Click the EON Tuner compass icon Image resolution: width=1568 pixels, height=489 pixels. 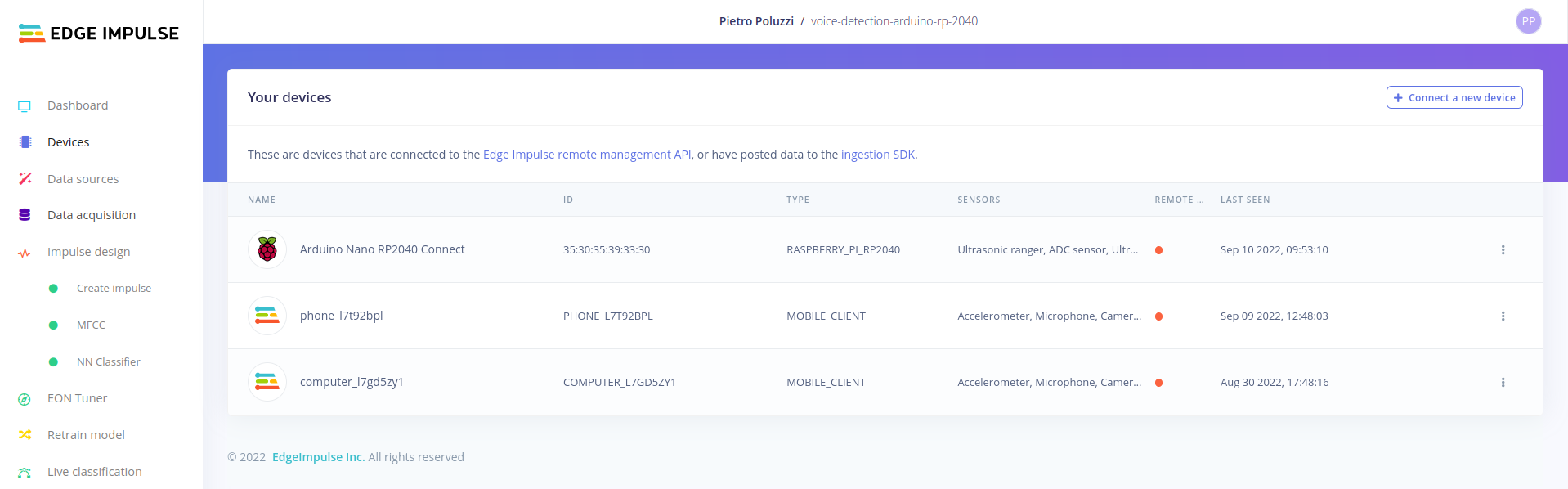pyautogui.click(x=25, y=399)
